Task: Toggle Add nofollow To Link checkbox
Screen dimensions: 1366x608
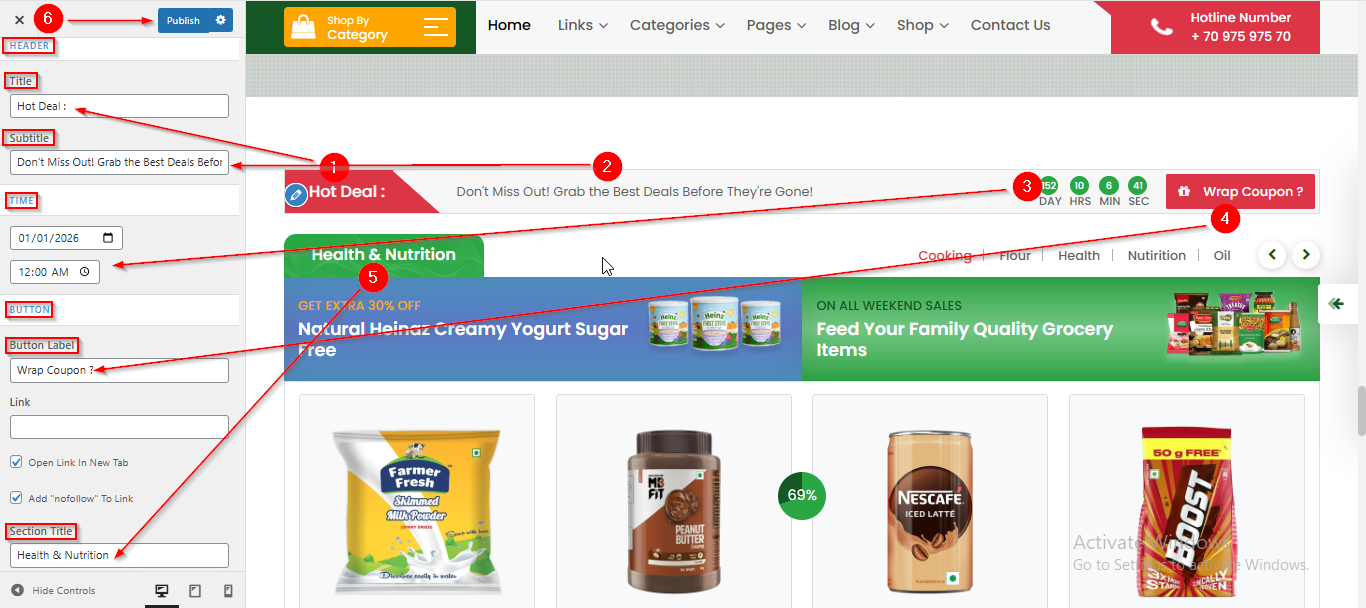Action: coord(16,498)
